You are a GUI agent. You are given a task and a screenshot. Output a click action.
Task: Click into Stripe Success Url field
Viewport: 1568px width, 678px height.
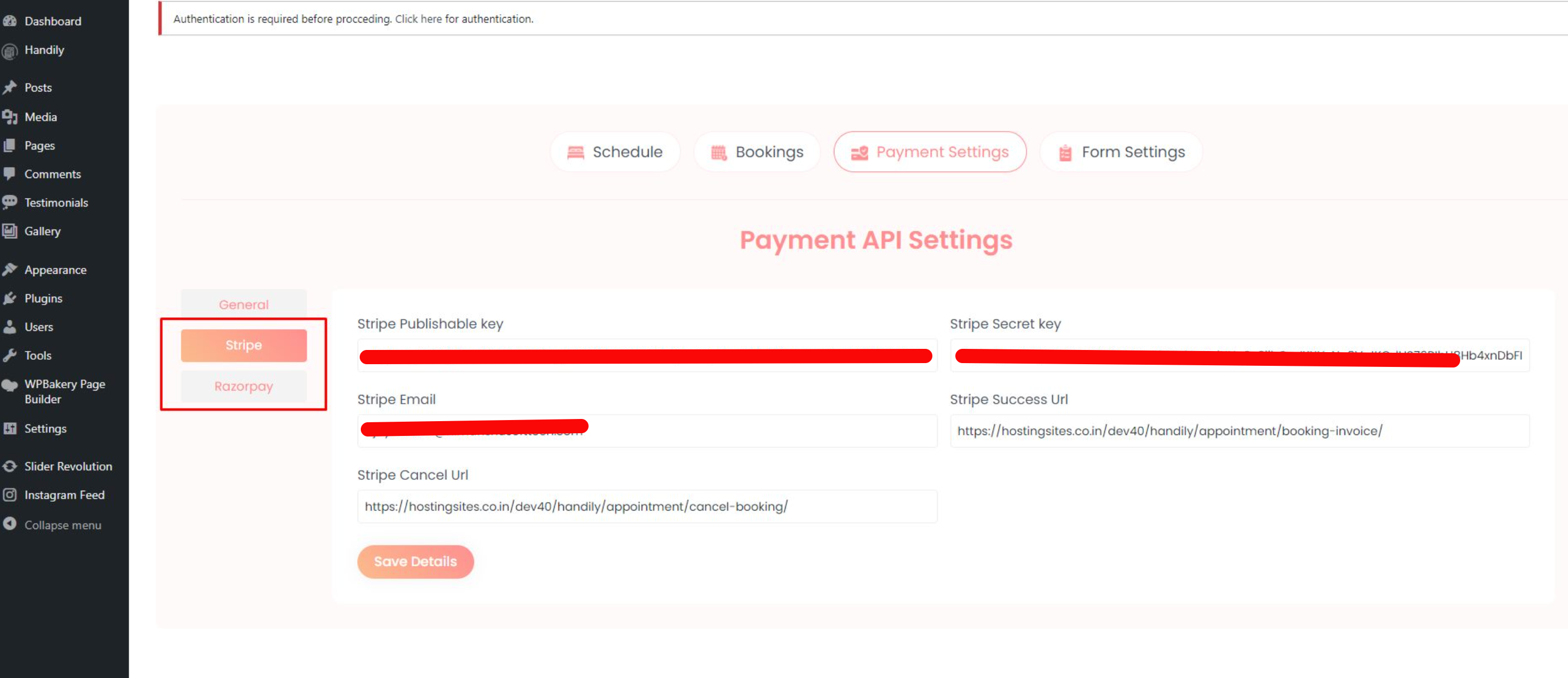[1239, 431]
